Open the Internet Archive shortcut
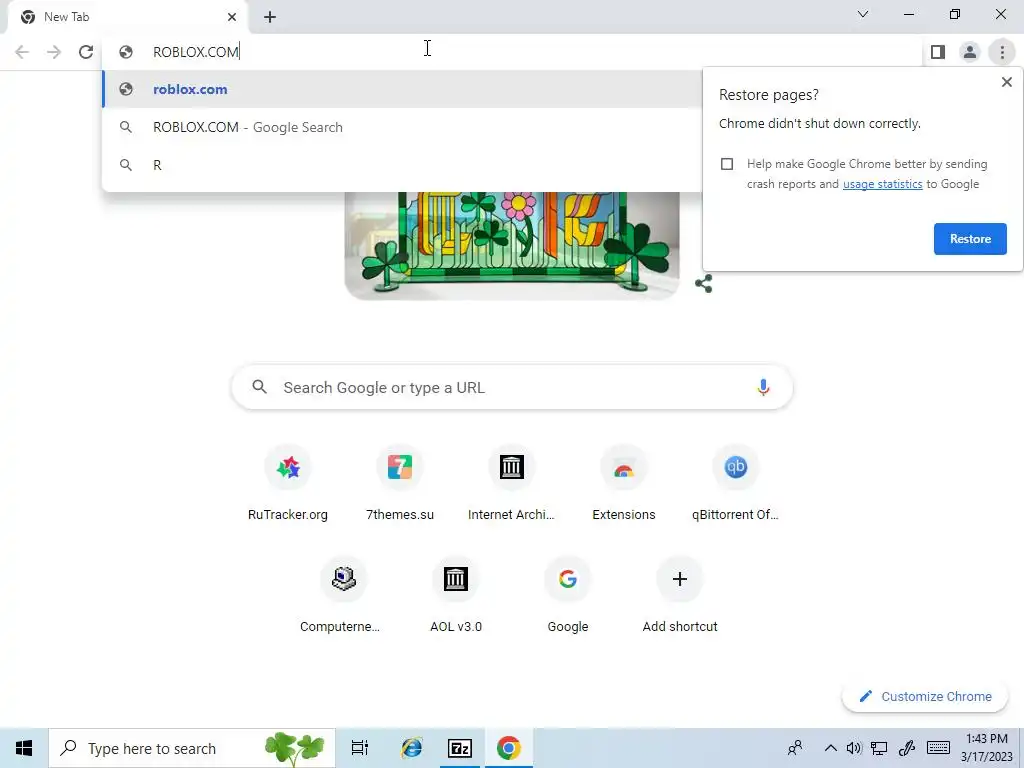1024x768 pixels. (x=511, y=483)
